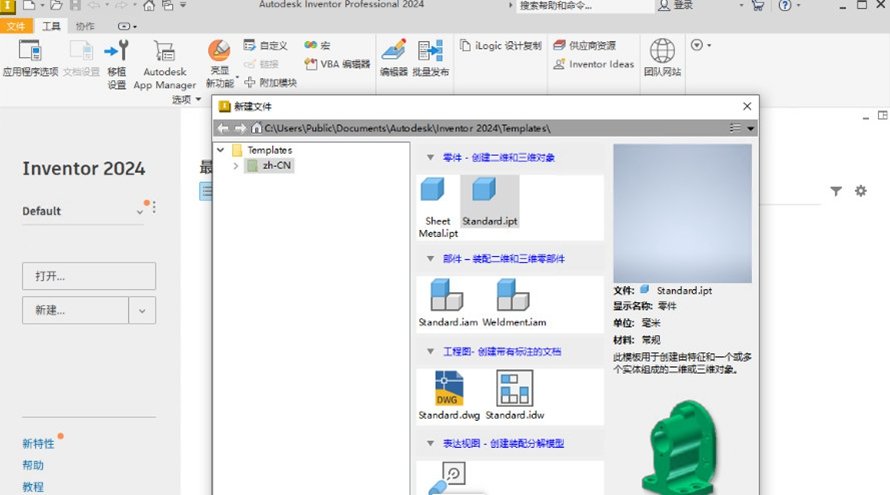The width and height of the screenshot is (890, 495).
Task: Open Inventor Ideas
Action: click(x=594, y=64)
